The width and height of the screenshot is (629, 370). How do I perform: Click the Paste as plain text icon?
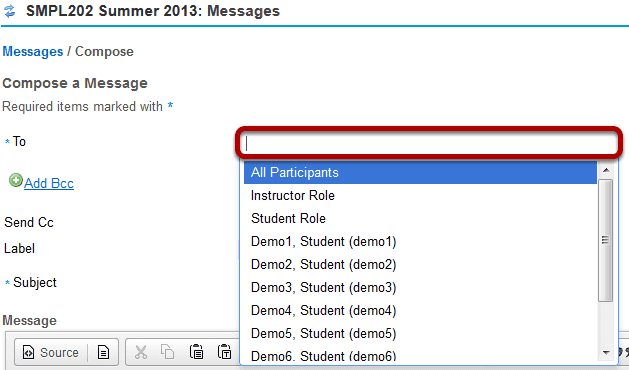click(224, 352)
